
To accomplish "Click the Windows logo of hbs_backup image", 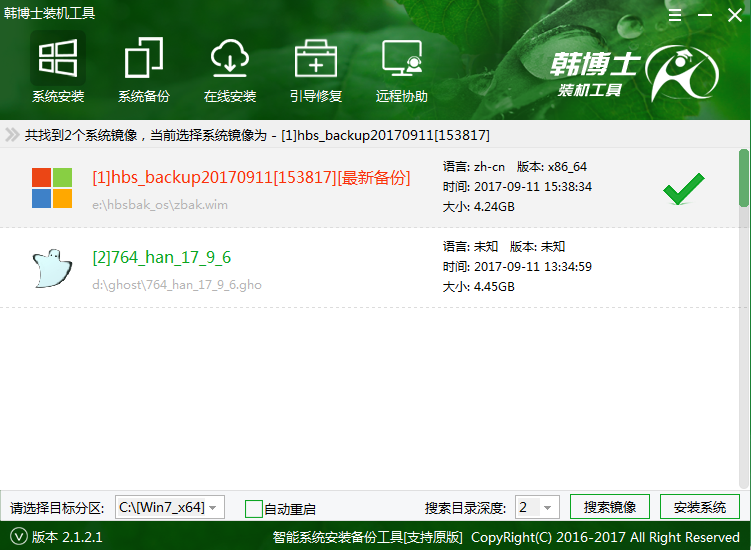I will (52, 187).
